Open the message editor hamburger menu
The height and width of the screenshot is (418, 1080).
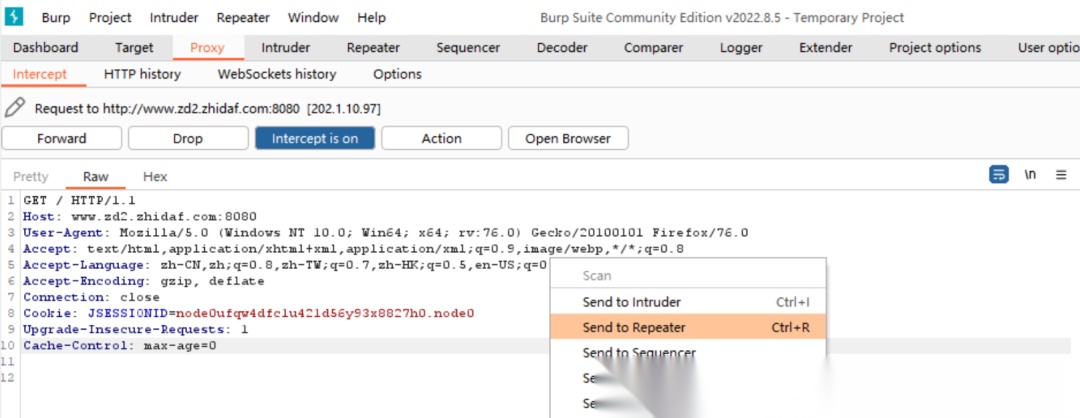point(1061,175)
